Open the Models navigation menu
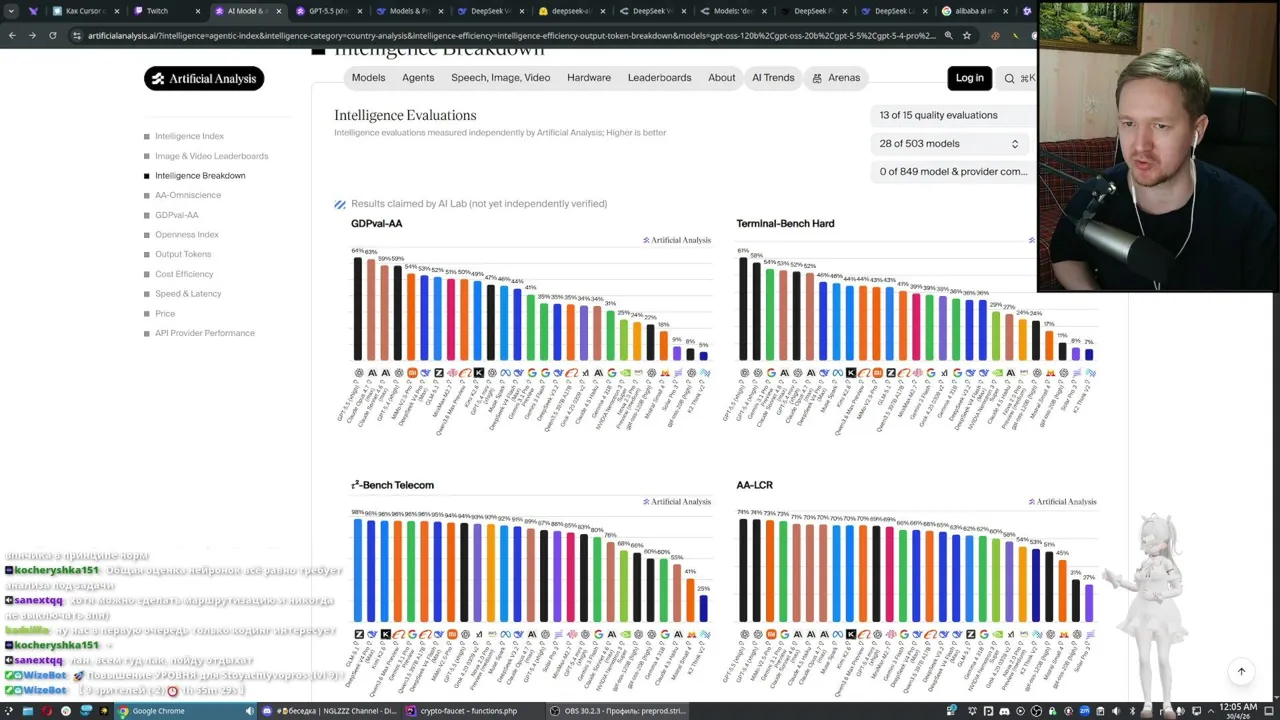Viewport: 1280px width, 720px height. click(x=368, y=78)
